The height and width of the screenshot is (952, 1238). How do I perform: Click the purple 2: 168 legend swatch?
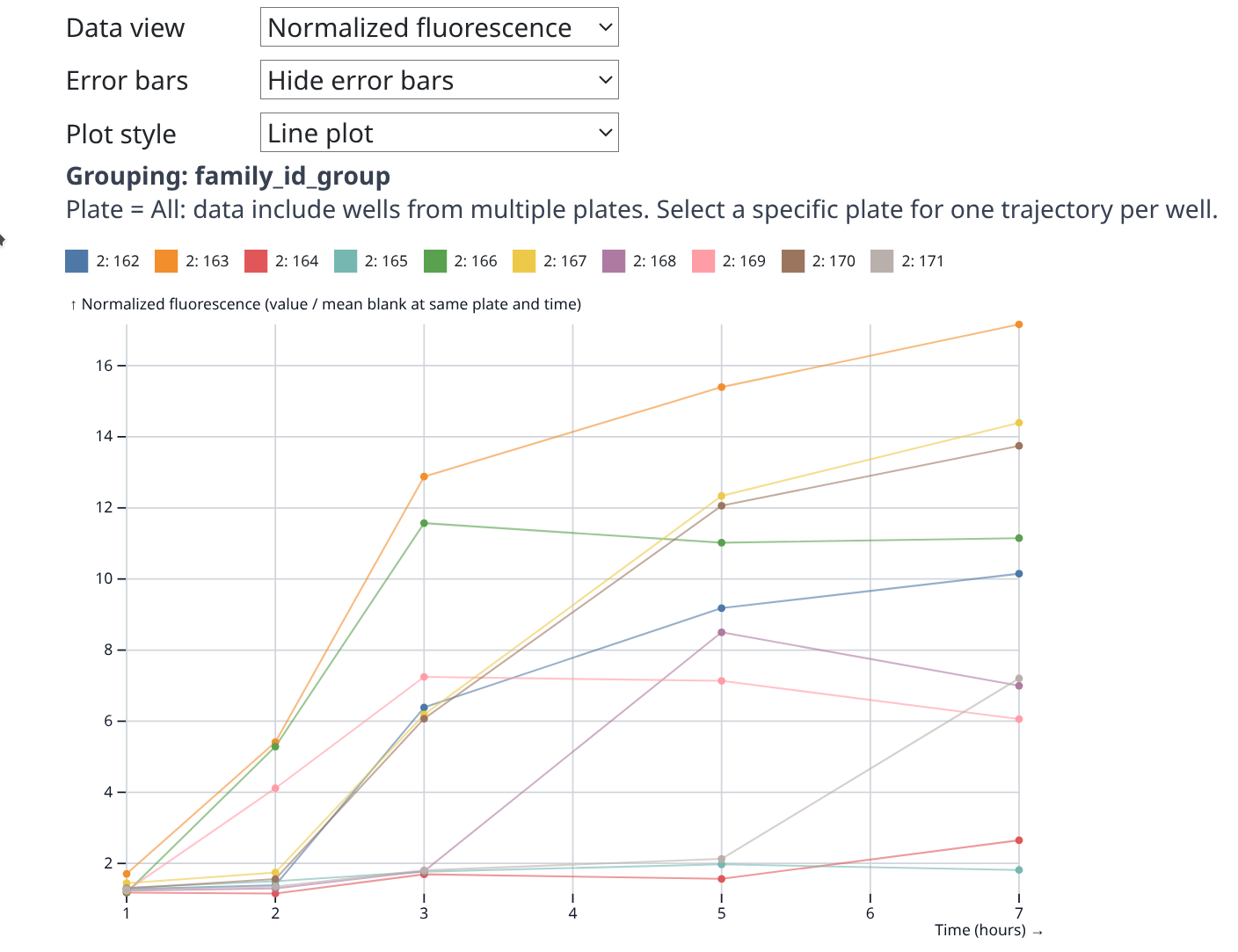pos(614,261)
